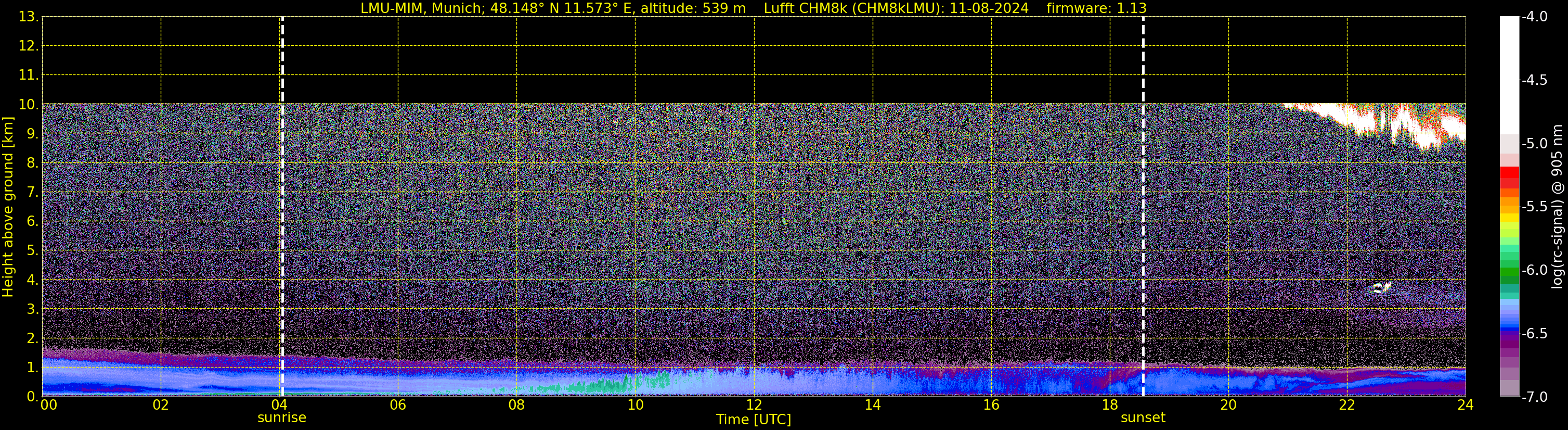This screenshot has width=1568, height=430.
Task: Click the '3.' height axis tick label
Action: pos(33,309)
